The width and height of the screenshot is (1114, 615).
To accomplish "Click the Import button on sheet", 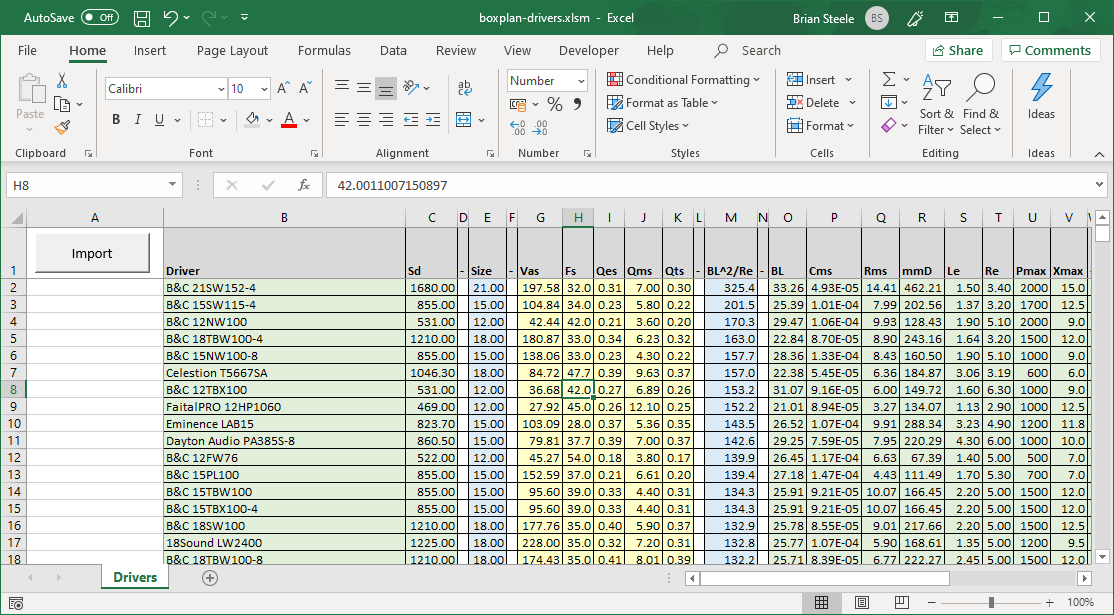I will (x=92, y=253).
